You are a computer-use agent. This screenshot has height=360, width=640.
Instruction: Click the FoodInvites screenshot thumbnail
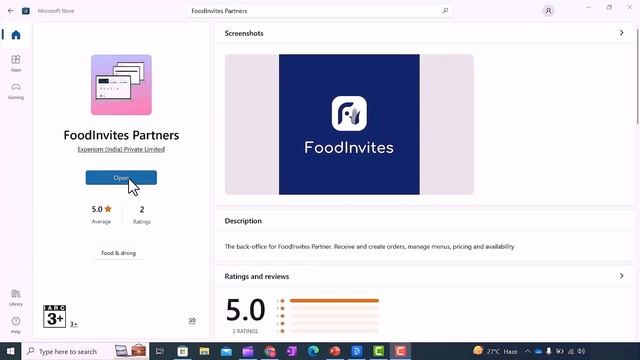click(x=349, y=124)
